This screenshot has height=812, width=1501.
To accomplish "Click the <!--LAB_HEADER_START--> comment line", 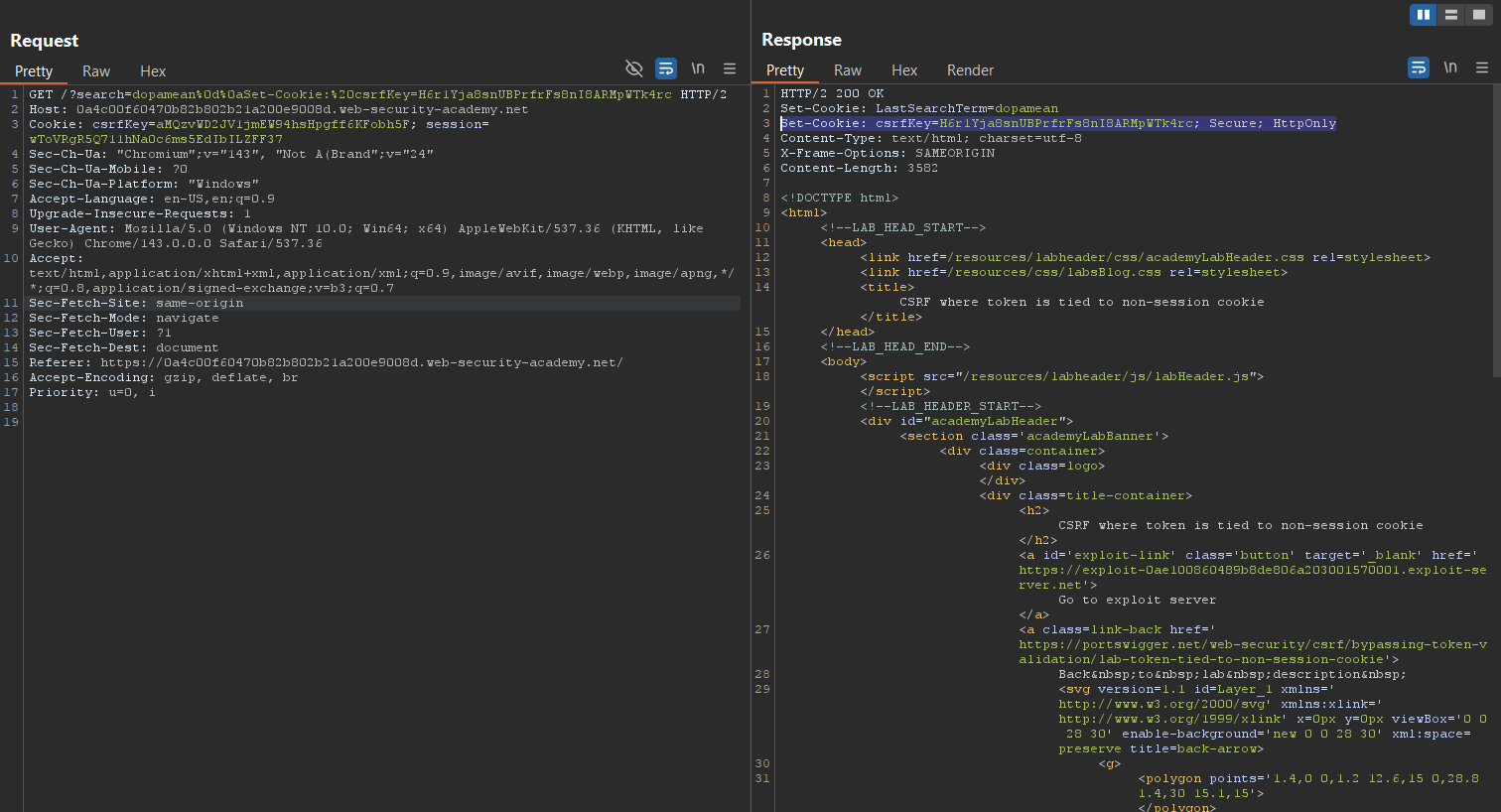I will [x=951, y=406].
